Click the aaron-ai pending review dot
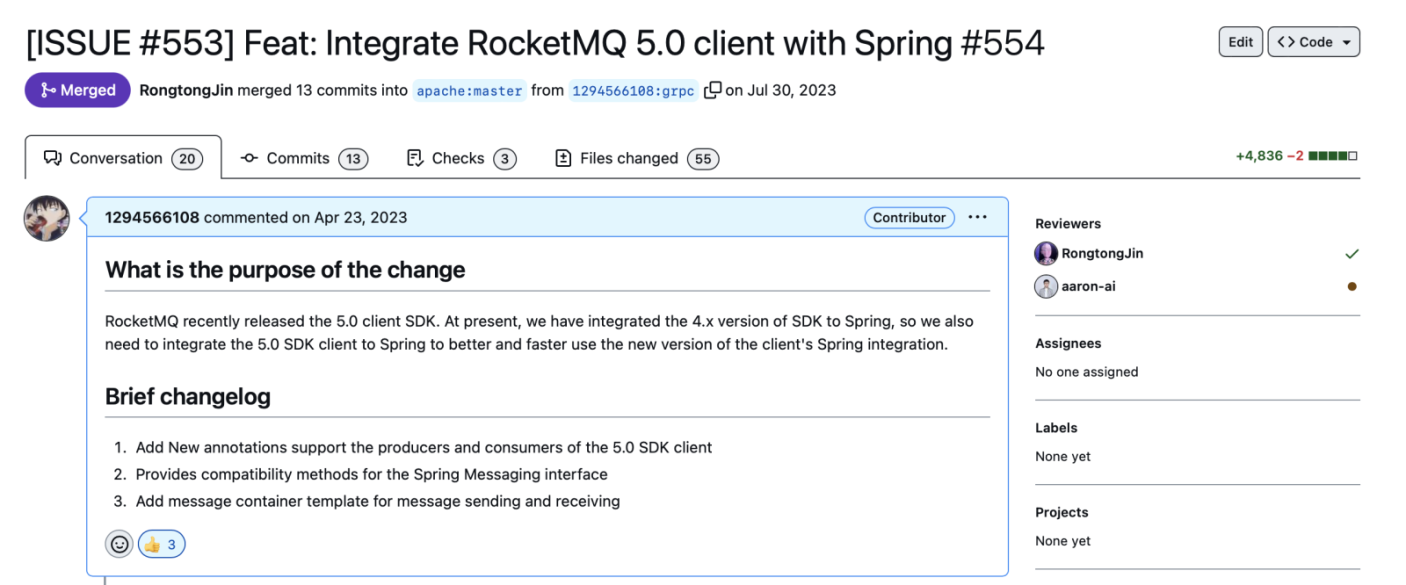The height and width of the screenshot is (585, 1406). (1352, 286)
